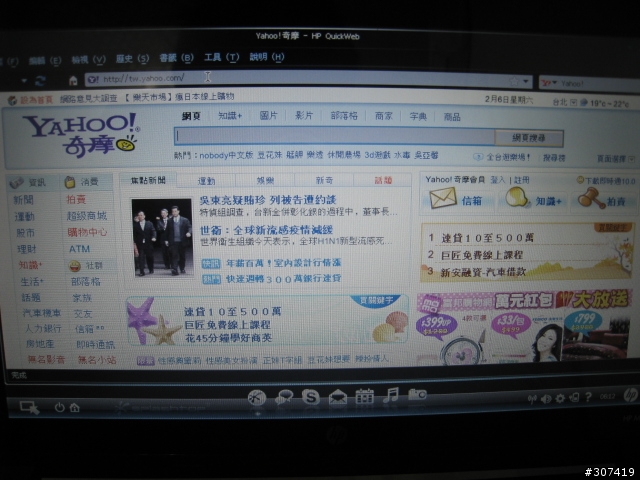Open the 拍賣 sidebar link
The width and height of the screenshot is (640, 480).
76,199
